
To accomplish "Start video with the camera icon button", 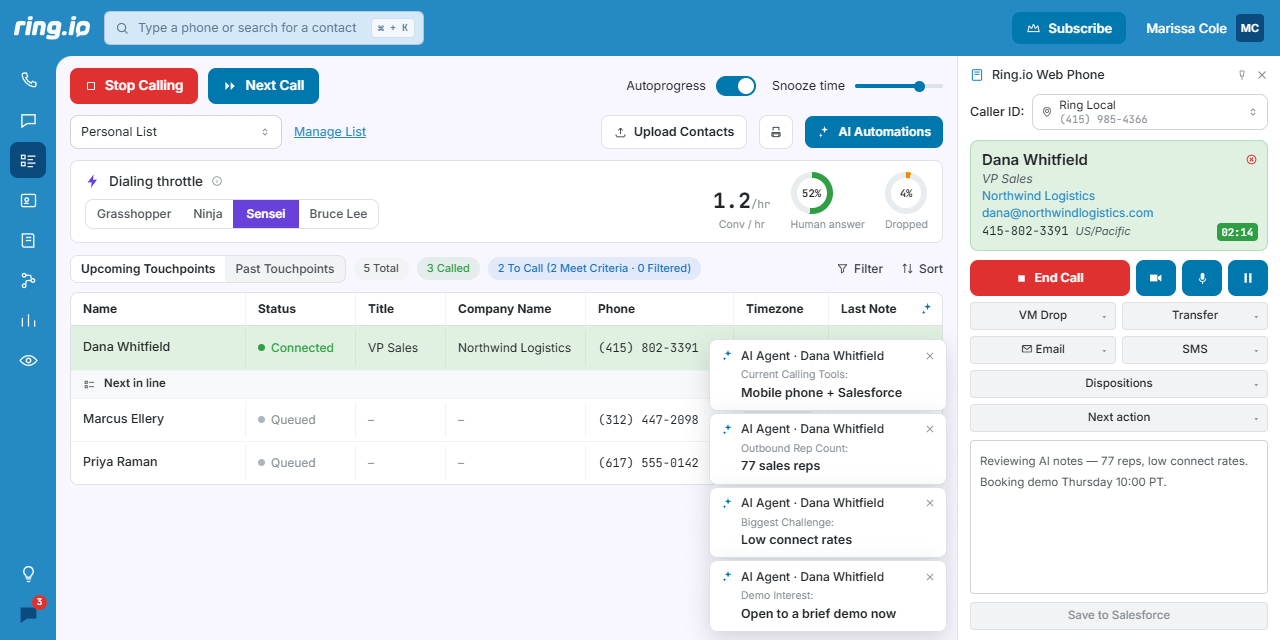I will tap(1156, 277).
